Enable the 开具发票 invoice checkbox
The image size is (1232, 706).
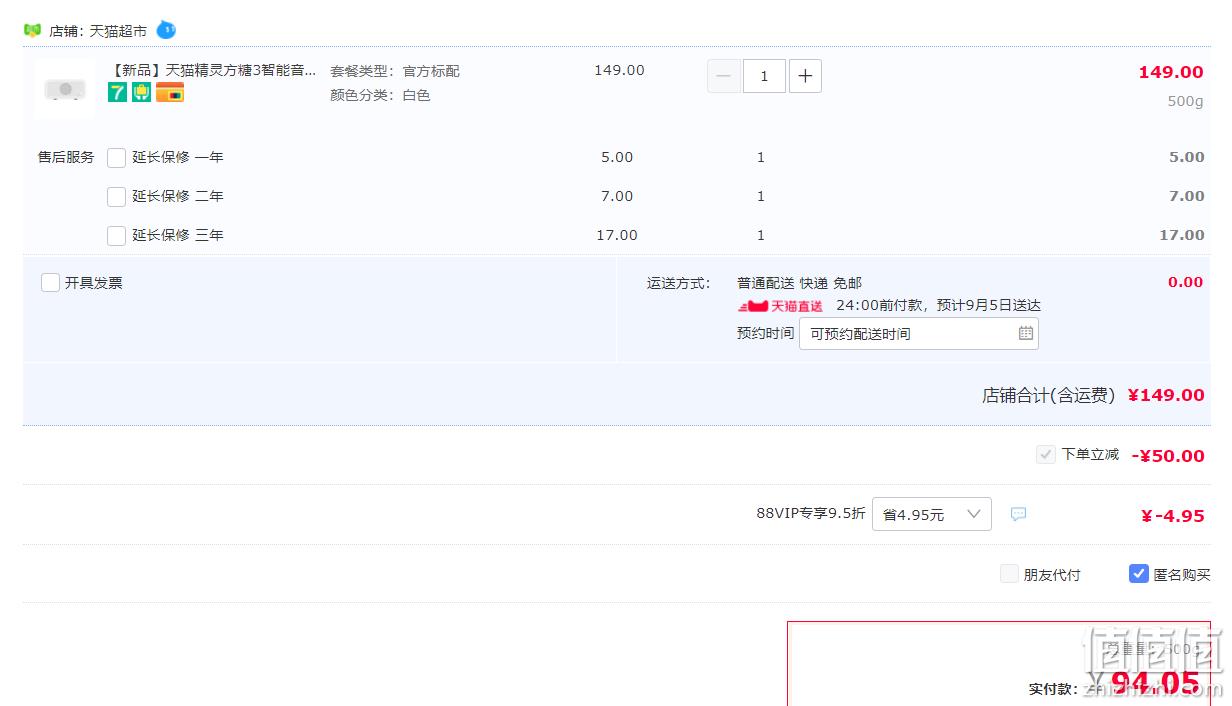point(50,282)
